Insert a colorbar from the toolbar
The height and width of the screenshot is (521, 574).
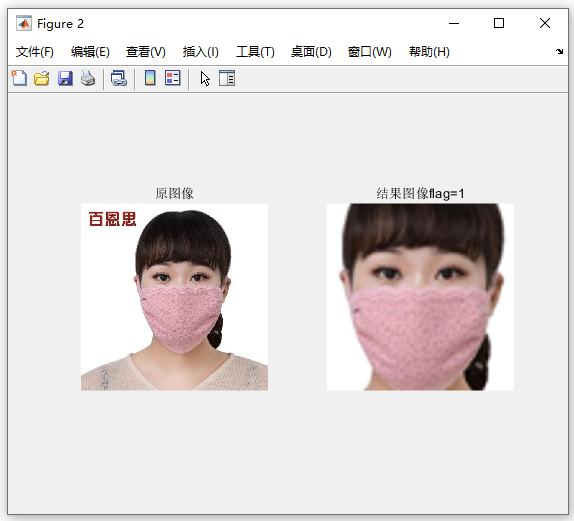point(150,78)
